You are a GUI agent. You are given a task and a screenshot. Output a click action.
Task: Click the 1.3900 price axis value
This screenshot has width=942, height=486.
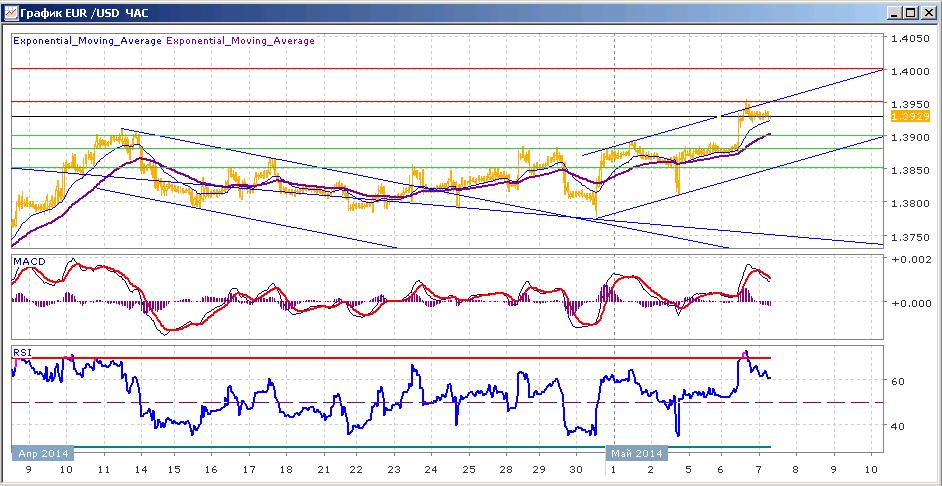[913, 138]
